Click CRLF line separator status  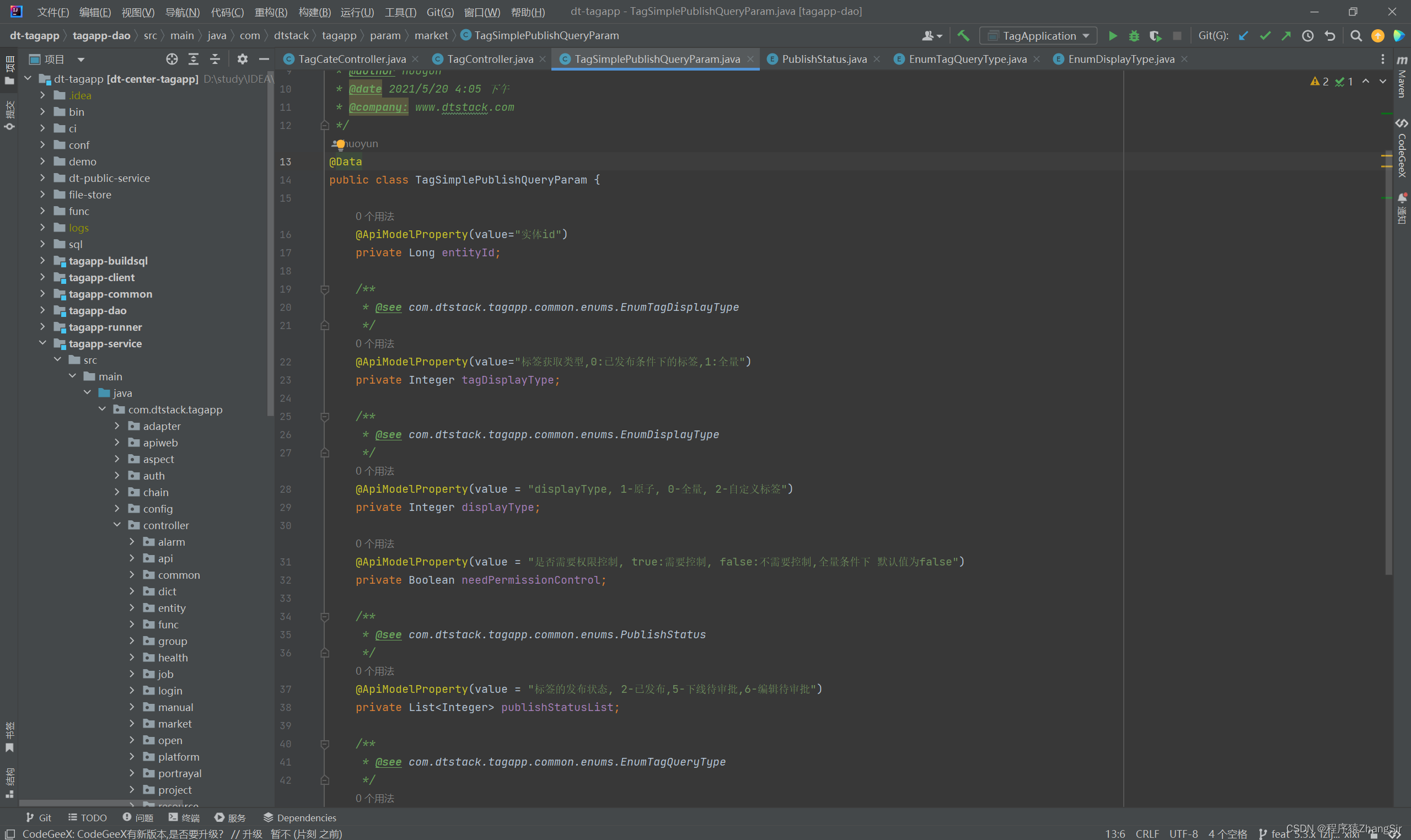(x=1147, y=834)
